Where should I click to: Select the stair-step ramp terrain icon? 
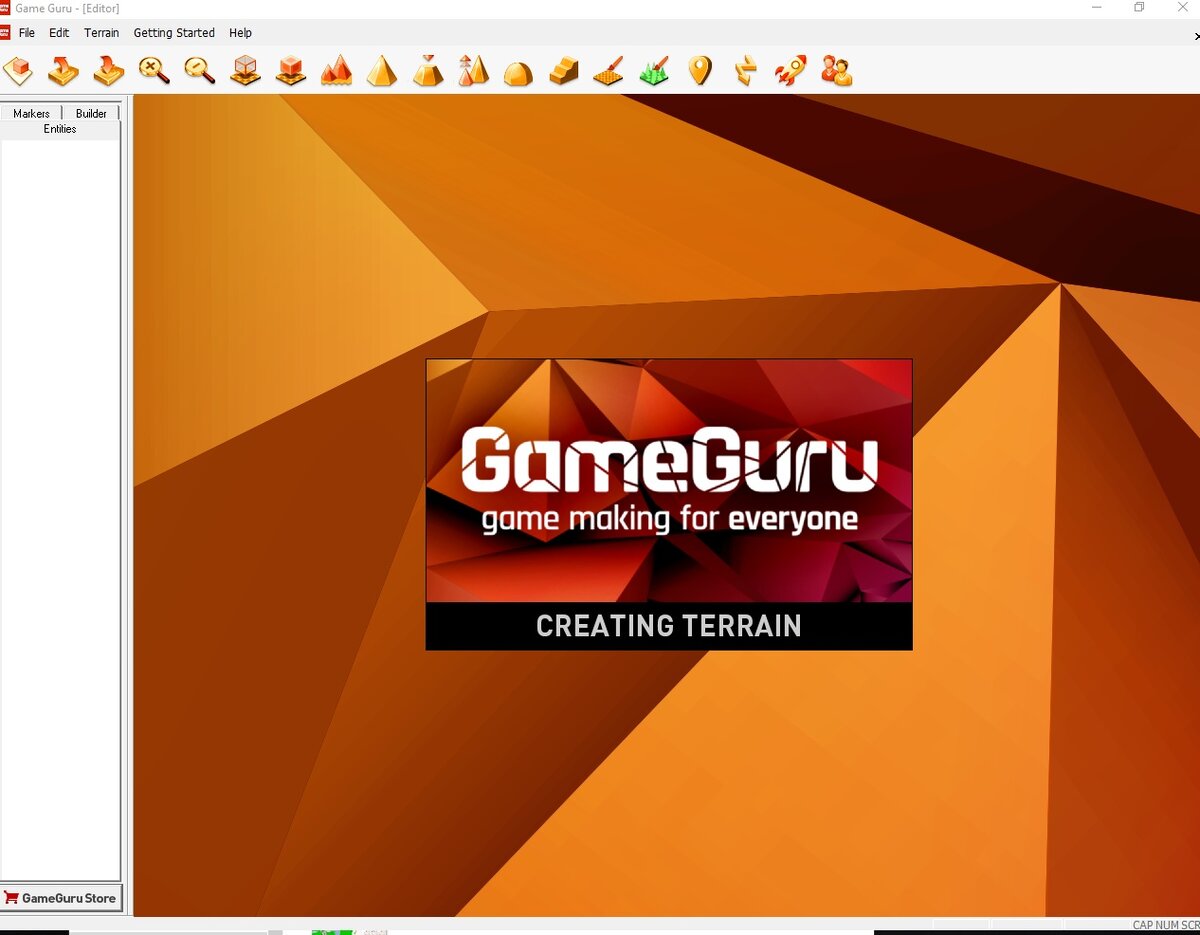pos(564,71)
